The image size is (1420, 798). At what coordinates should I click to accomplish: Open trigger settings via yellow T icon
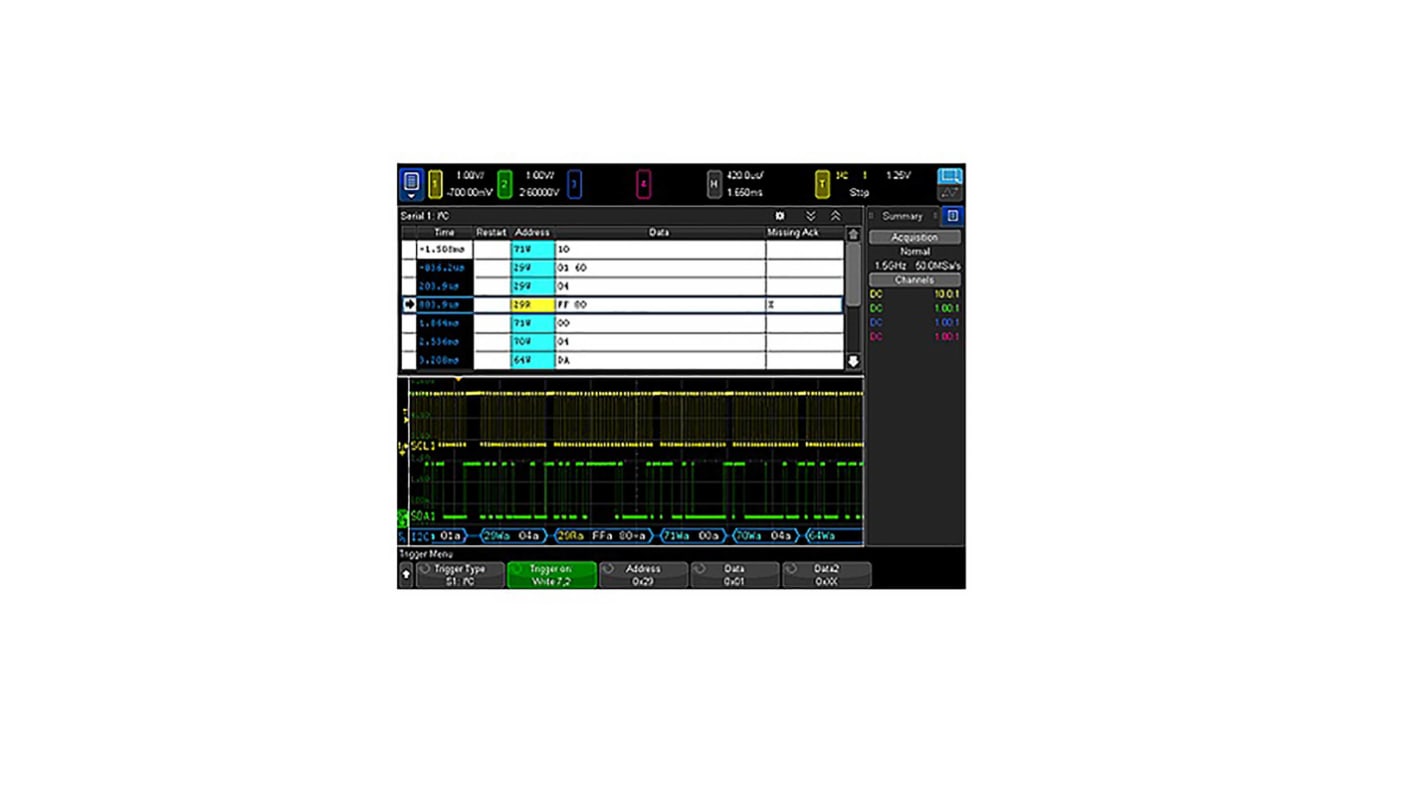click(821, 183)
